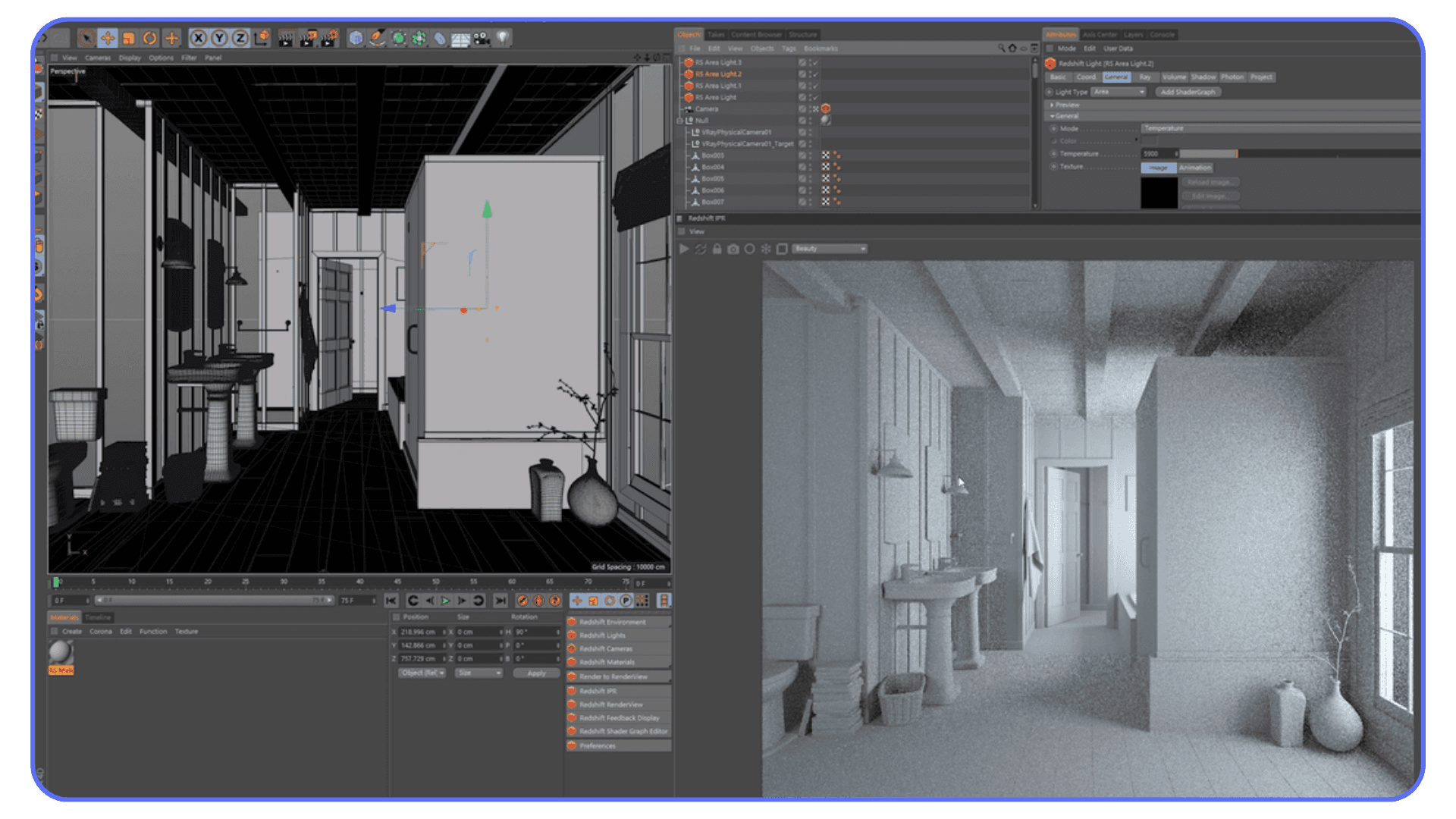This screenshot has height=819, width=1456.
Task: Open the Cameras menu in the viewport
Action: click(x=97, y=58)
